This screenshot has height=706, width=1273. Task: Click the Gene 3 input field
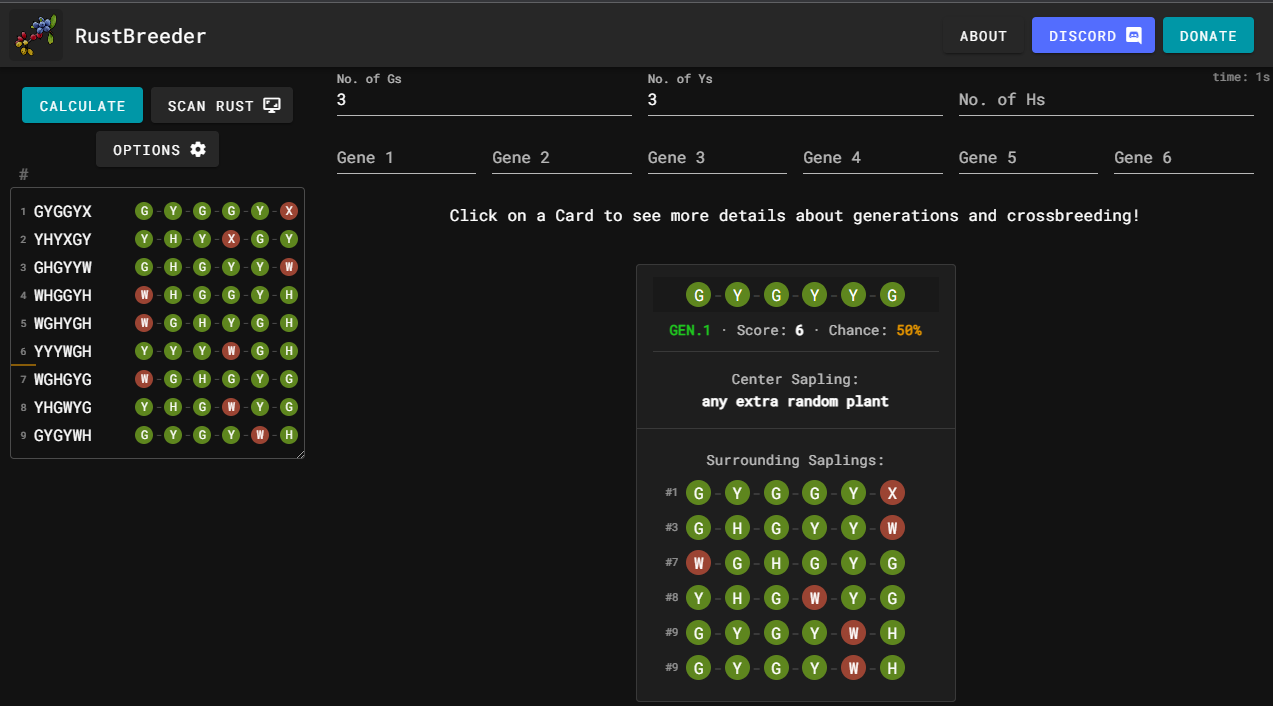click(x=717, y=157)
